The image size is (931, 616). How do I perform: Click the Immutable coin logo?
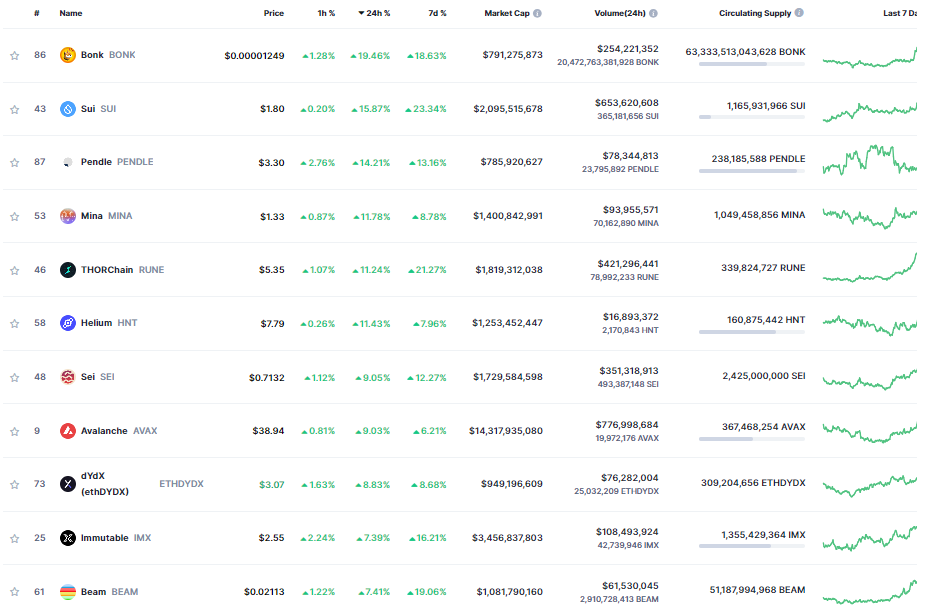[x=68, y=538]
